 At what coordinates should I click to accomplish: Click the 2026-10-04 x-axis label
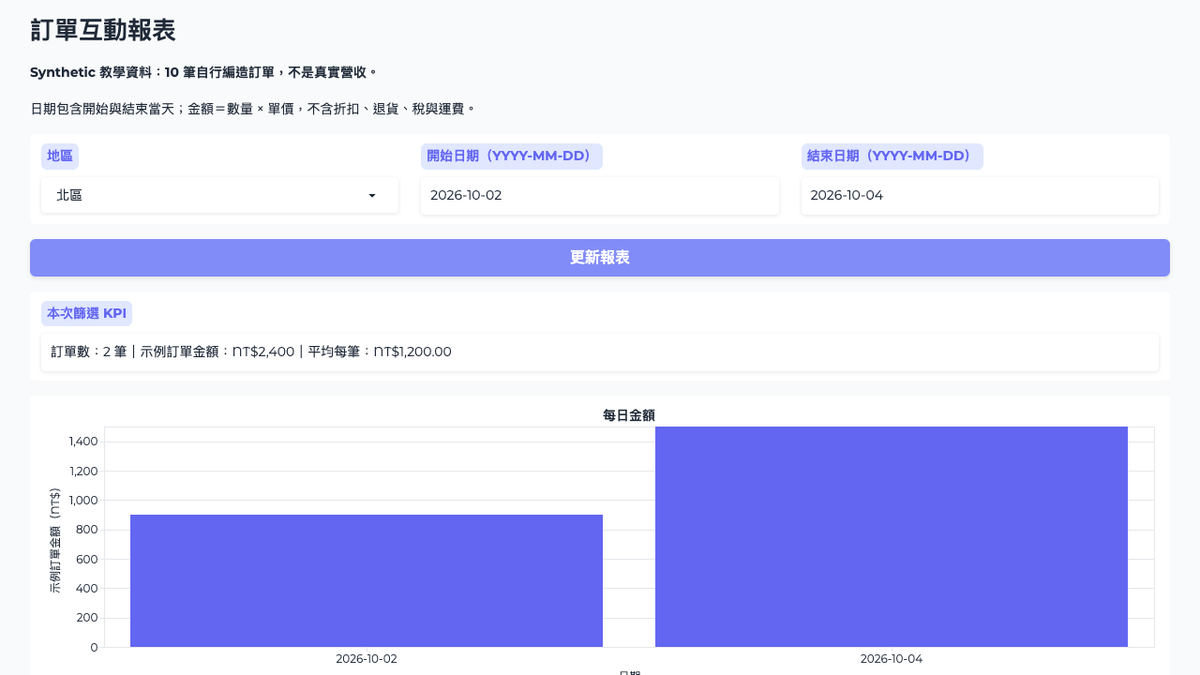coord(891,659)
